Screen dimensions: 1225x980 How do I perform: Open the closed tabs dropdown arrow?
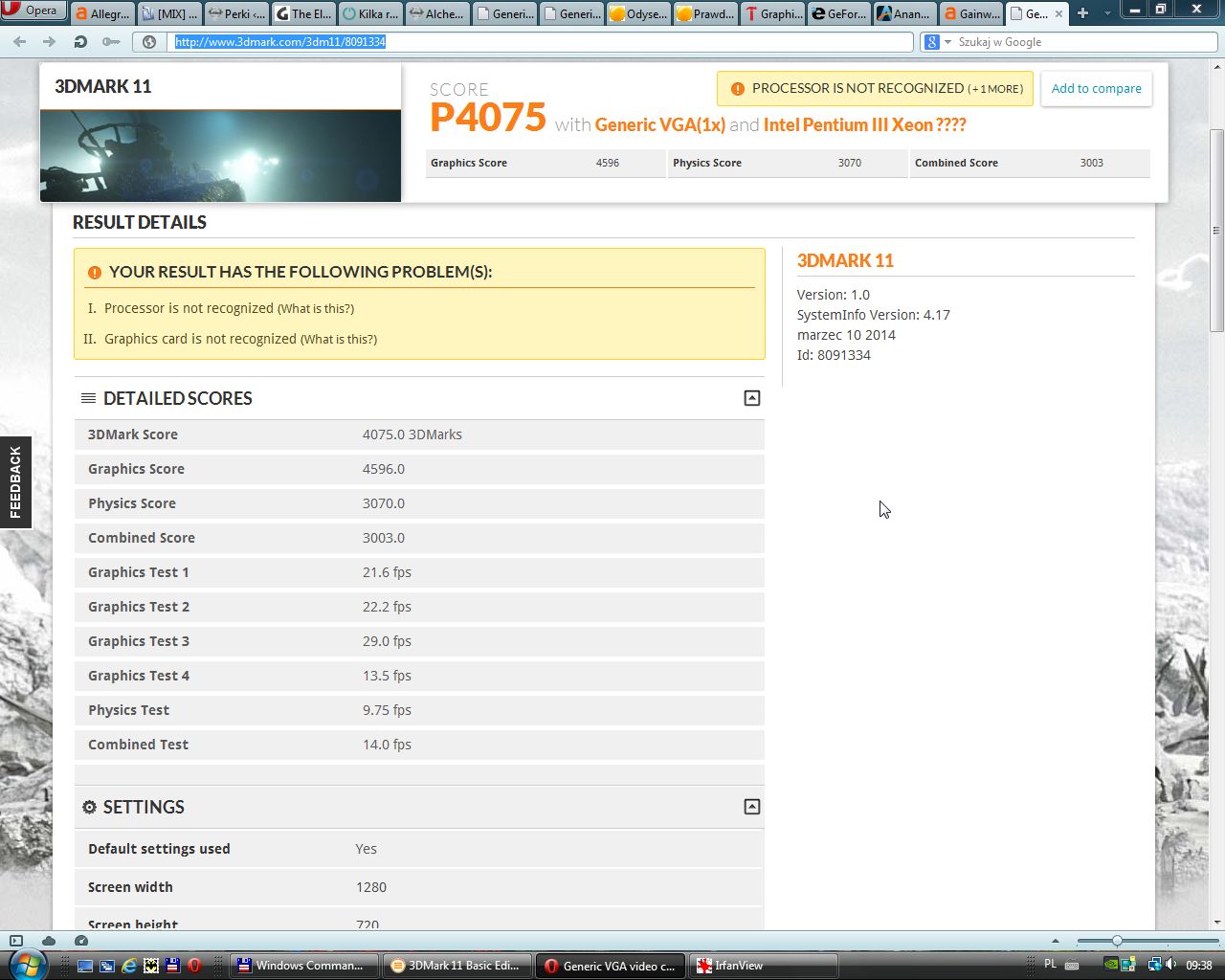point(1107,13)
